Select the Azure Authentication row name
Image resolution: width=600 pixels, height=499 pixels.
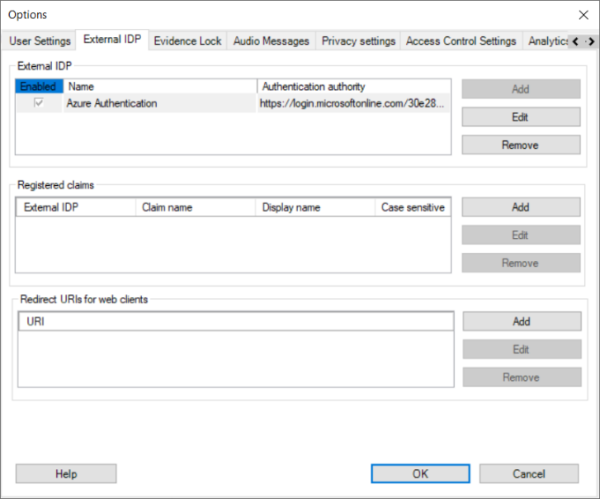(111, 103)
